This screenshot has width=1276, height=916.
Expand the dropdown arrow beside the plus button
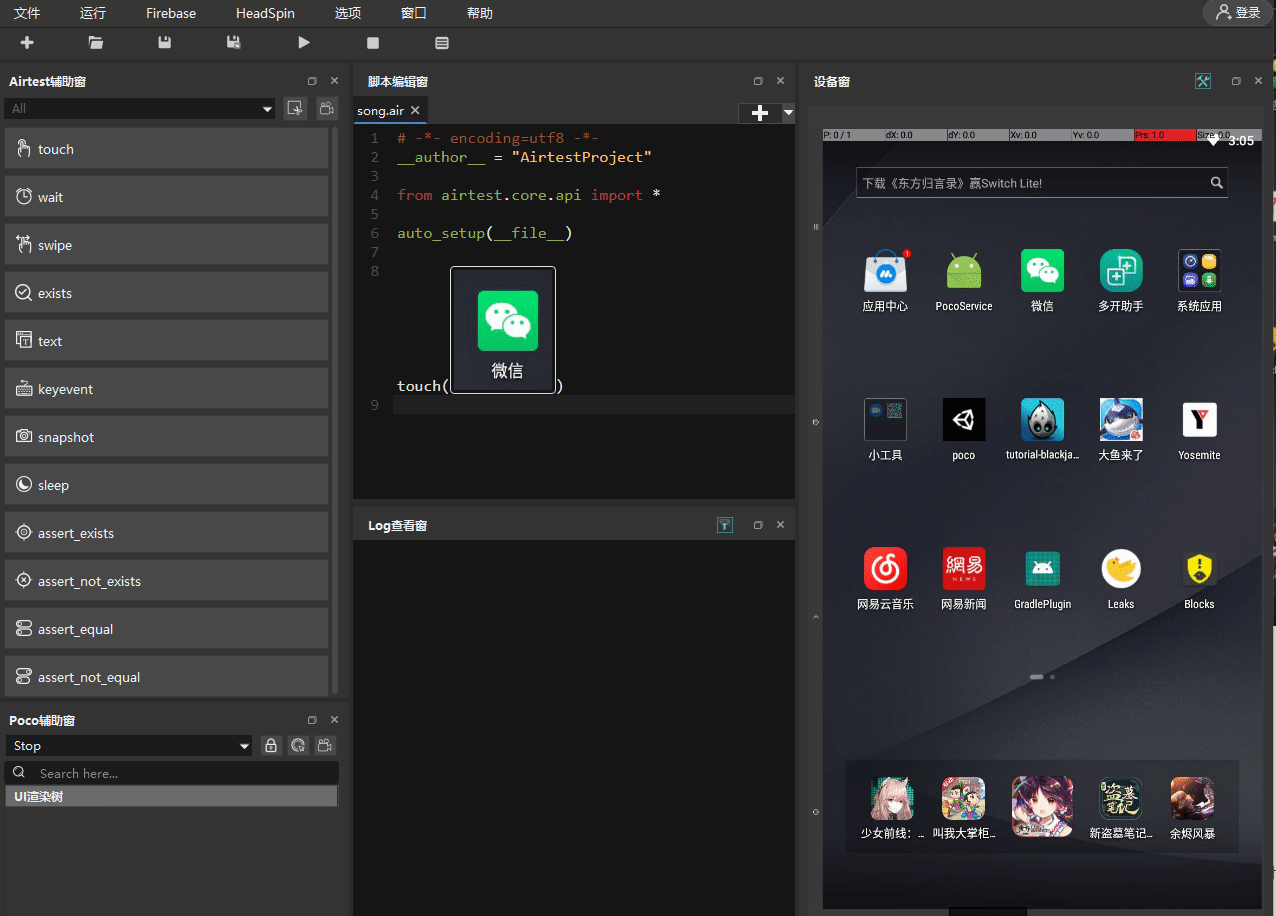point(788,113)
